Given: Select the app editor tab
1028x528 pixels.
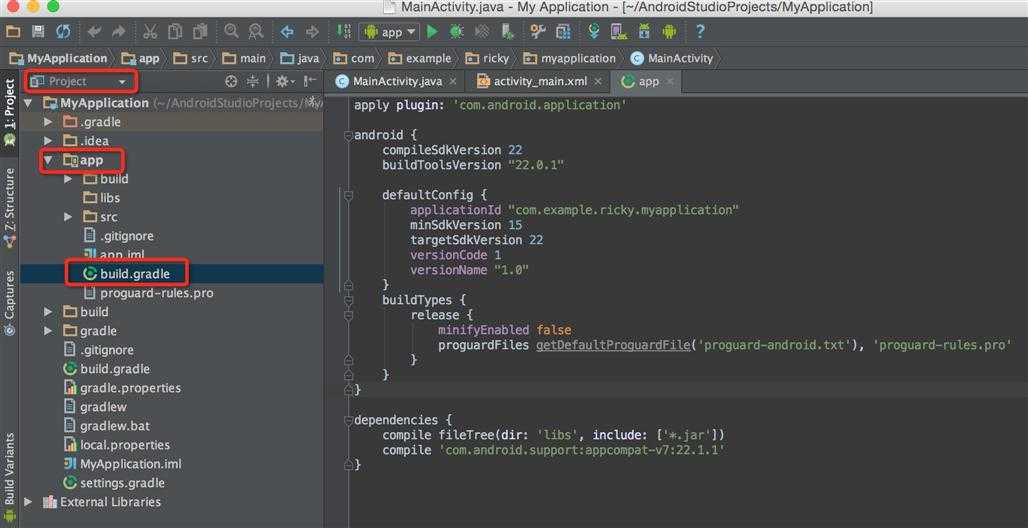Looking at the screenshot, I should point(647,81).
